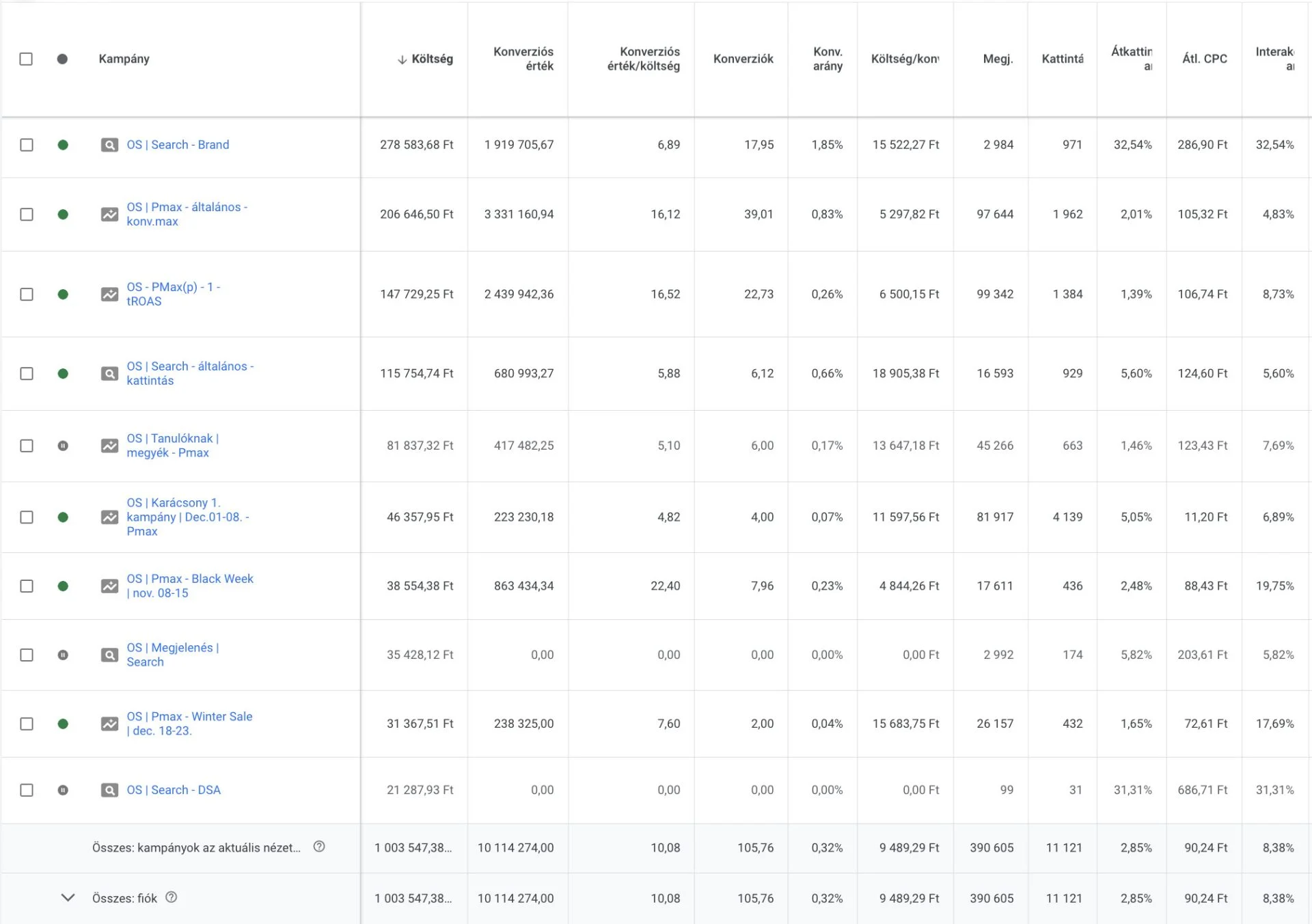Expand the Összes: fiók summary row chevron
Image resolution: width=1312 pixels, height=924 pixels.
(68, 897)
